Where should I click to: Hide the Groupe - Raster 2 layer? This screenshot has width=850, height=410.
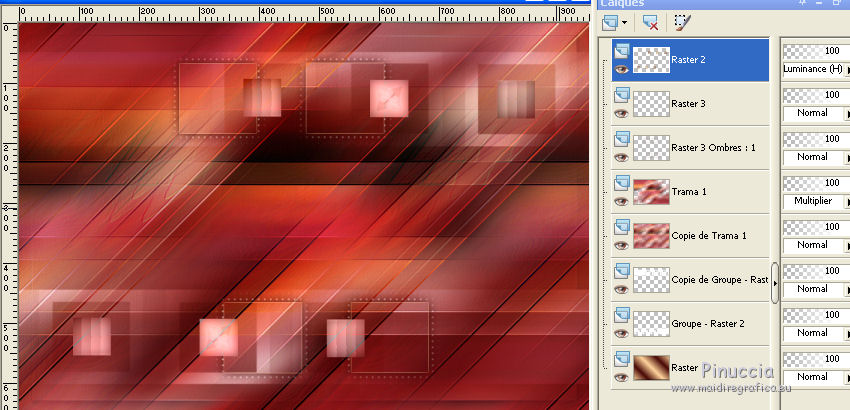point(622,333)
